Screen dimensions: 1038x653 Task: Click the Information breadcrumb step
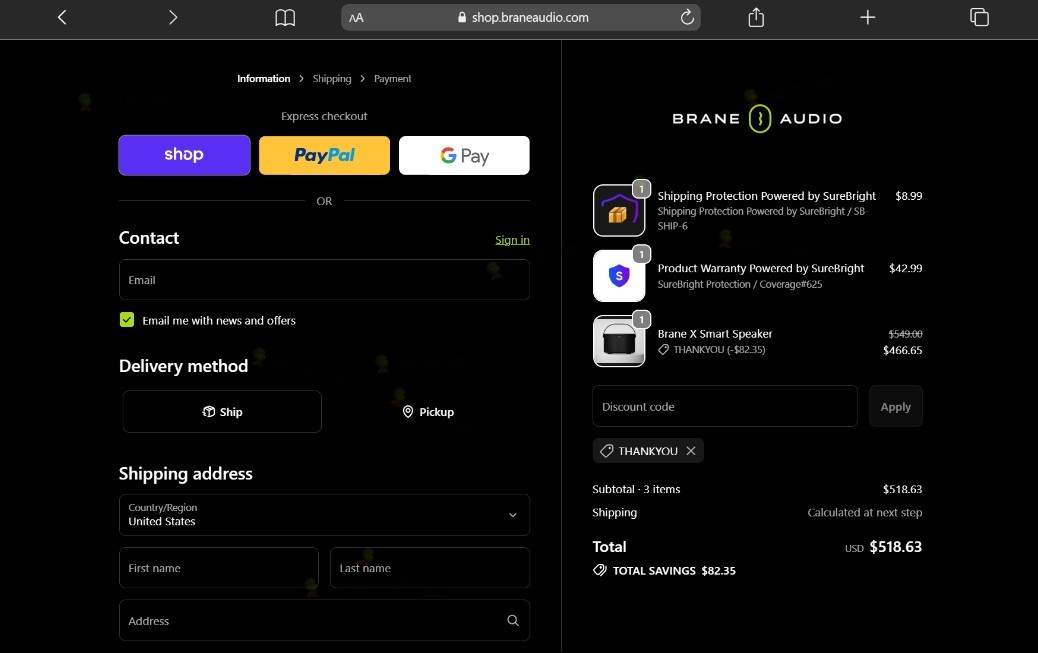263,78
